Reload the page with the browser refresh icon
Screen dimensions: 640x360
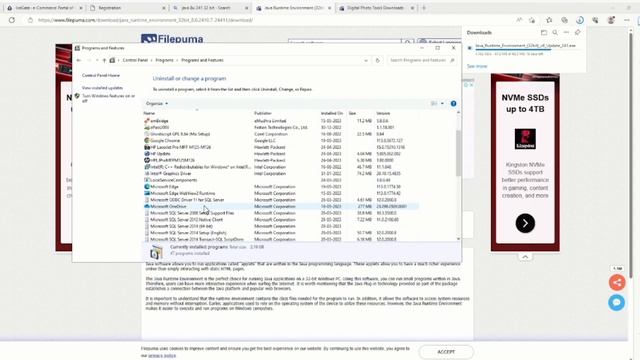coord(12,20)
